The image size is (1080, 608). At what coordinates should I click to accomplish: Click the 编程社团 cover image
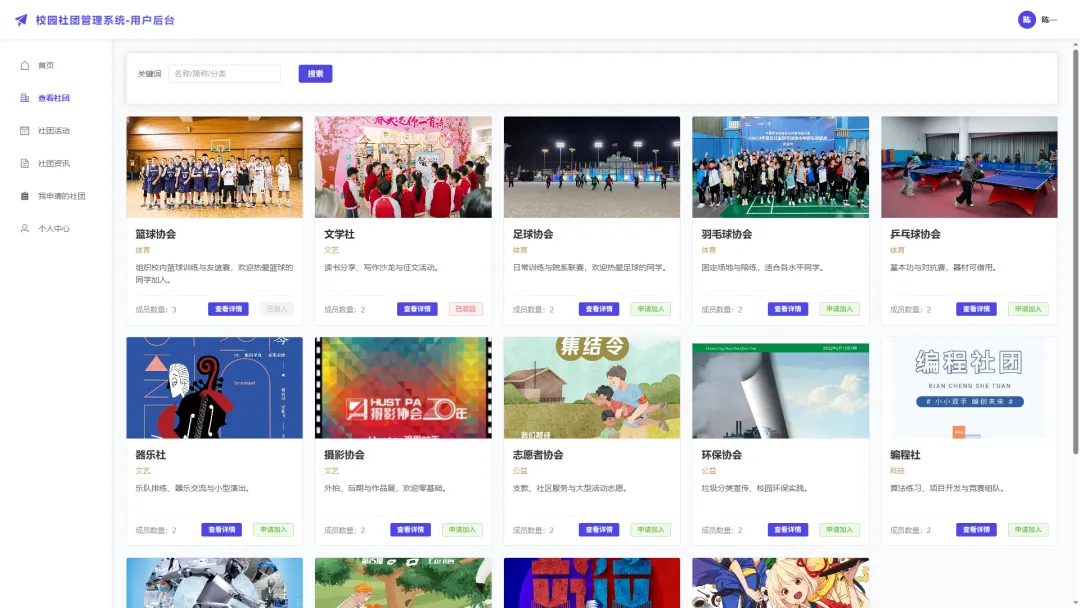click(x=969, y=388)
